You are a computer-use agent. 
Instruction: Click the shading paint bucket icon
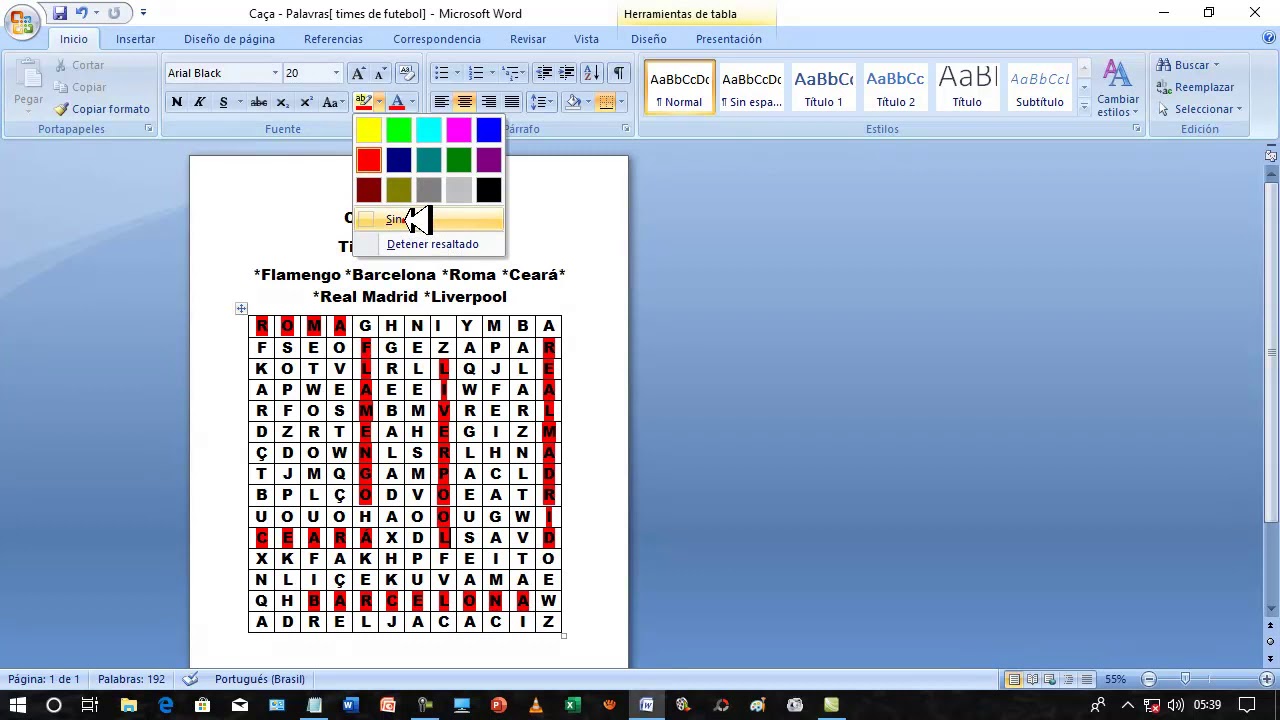coord(574,102)
